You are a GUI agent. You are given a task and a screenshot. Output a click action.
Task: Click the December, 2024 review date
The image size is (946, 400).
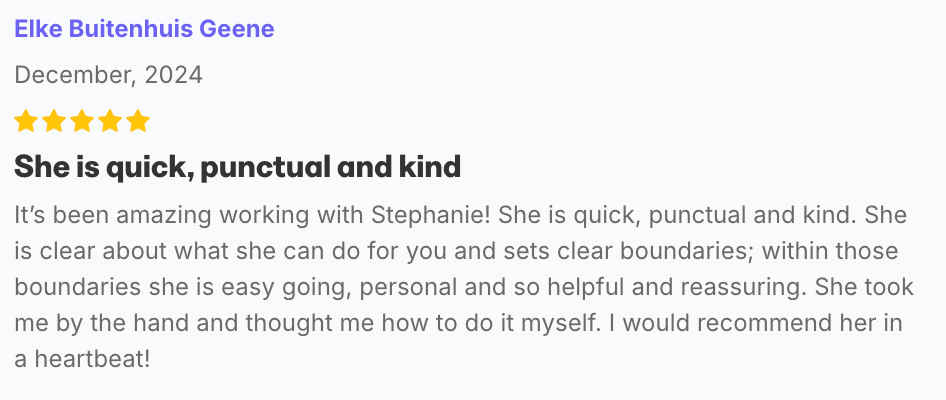[x=108, y=75]
